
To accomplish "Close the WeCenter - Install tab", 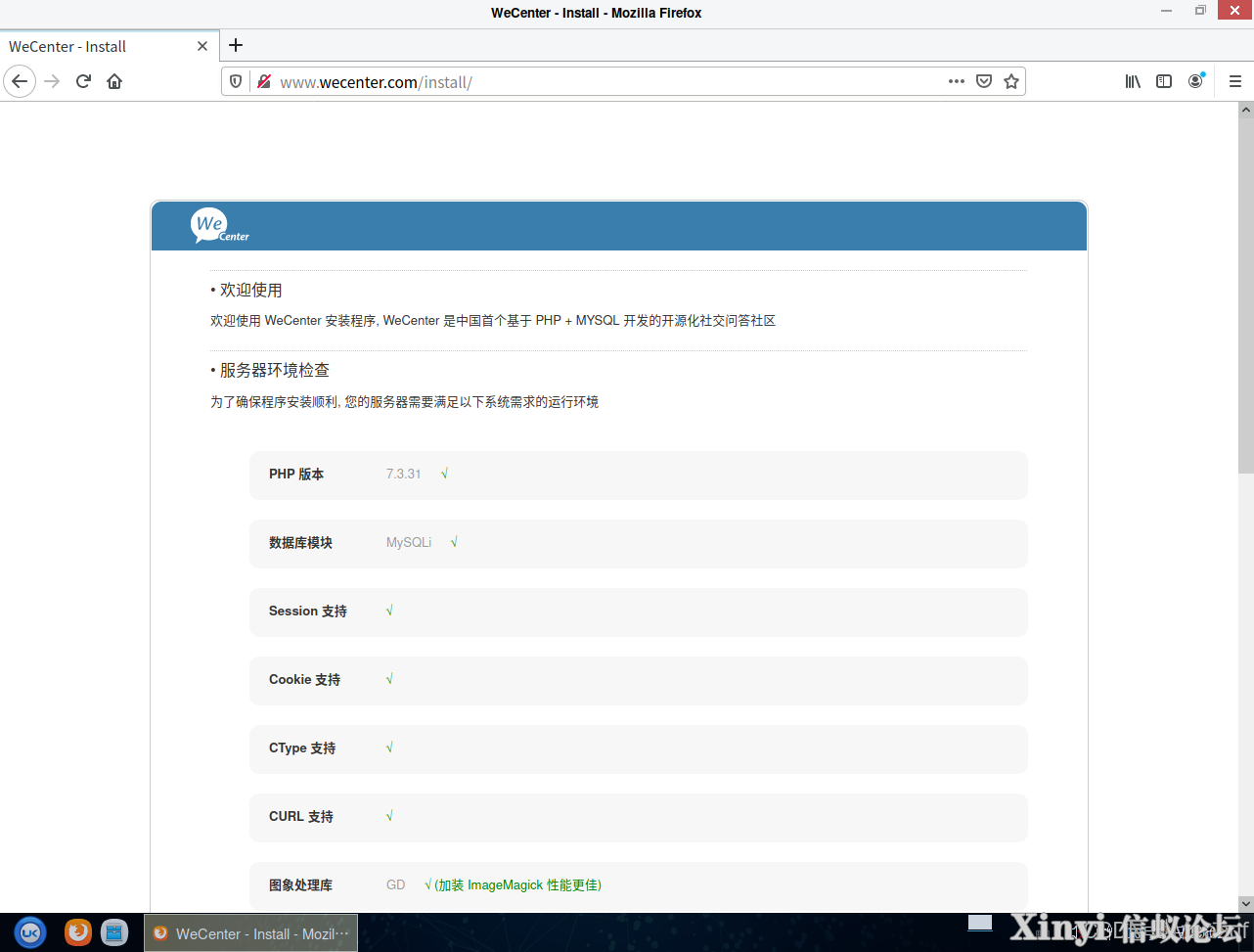I will [202, 46].
